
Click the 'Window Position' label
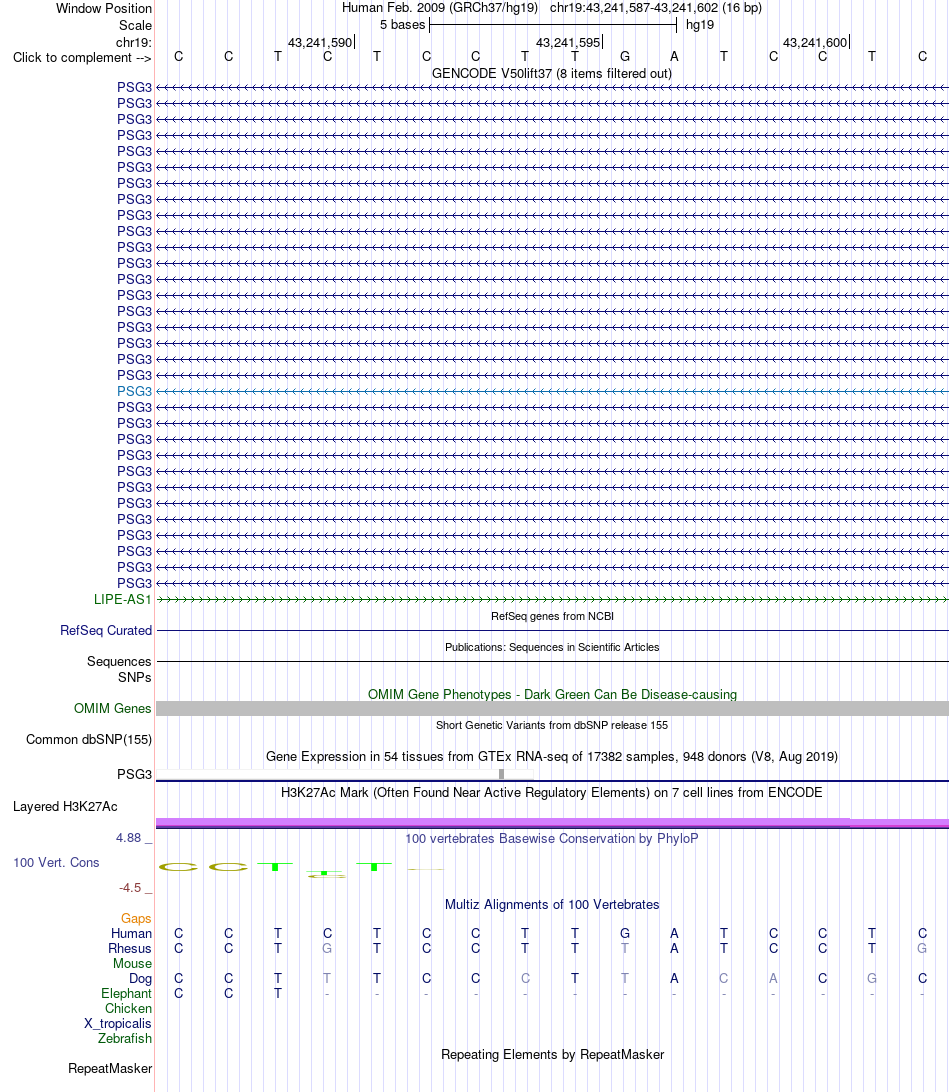[103, 8]
